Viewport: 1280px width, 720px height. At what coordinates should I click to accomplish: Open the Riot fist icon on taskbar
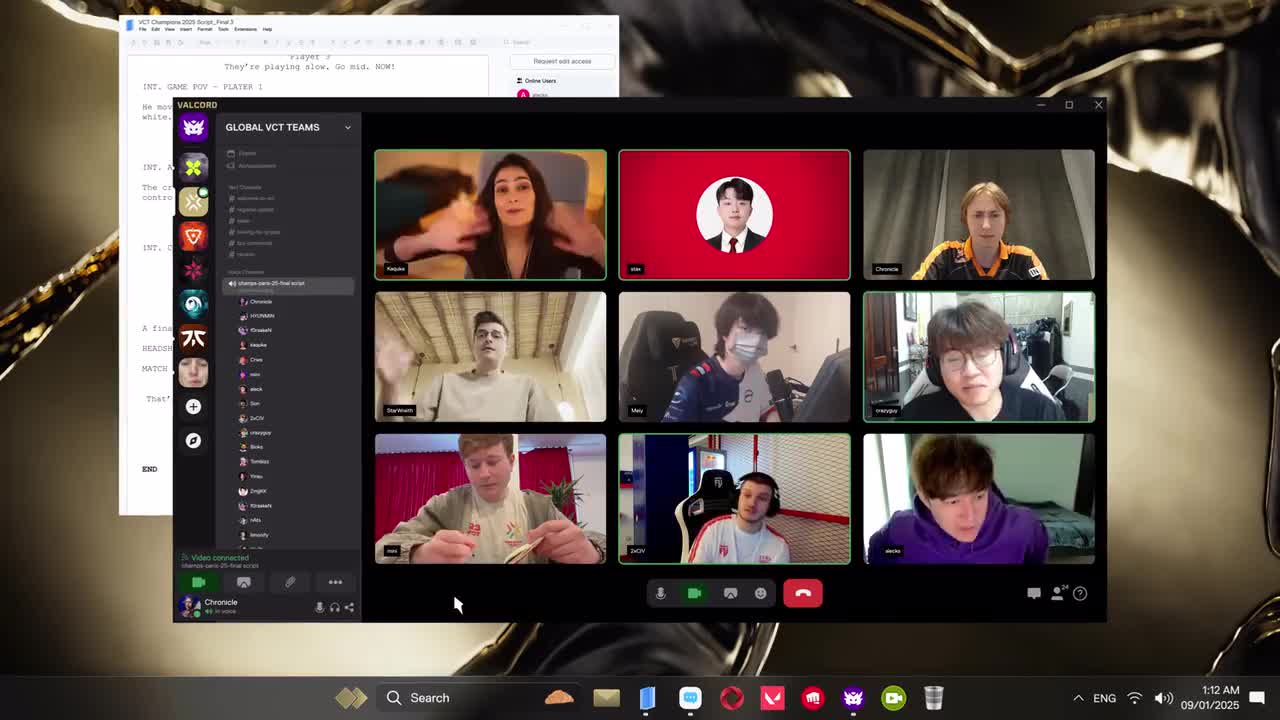(x=813, y=698)
